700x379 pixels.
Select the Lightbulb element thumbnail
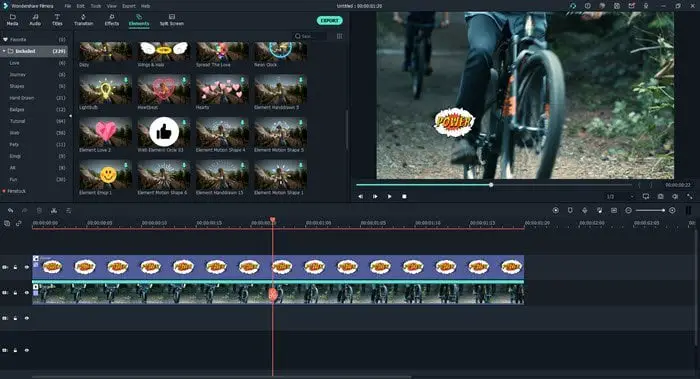pyautogui.click(x=105, y=89)
